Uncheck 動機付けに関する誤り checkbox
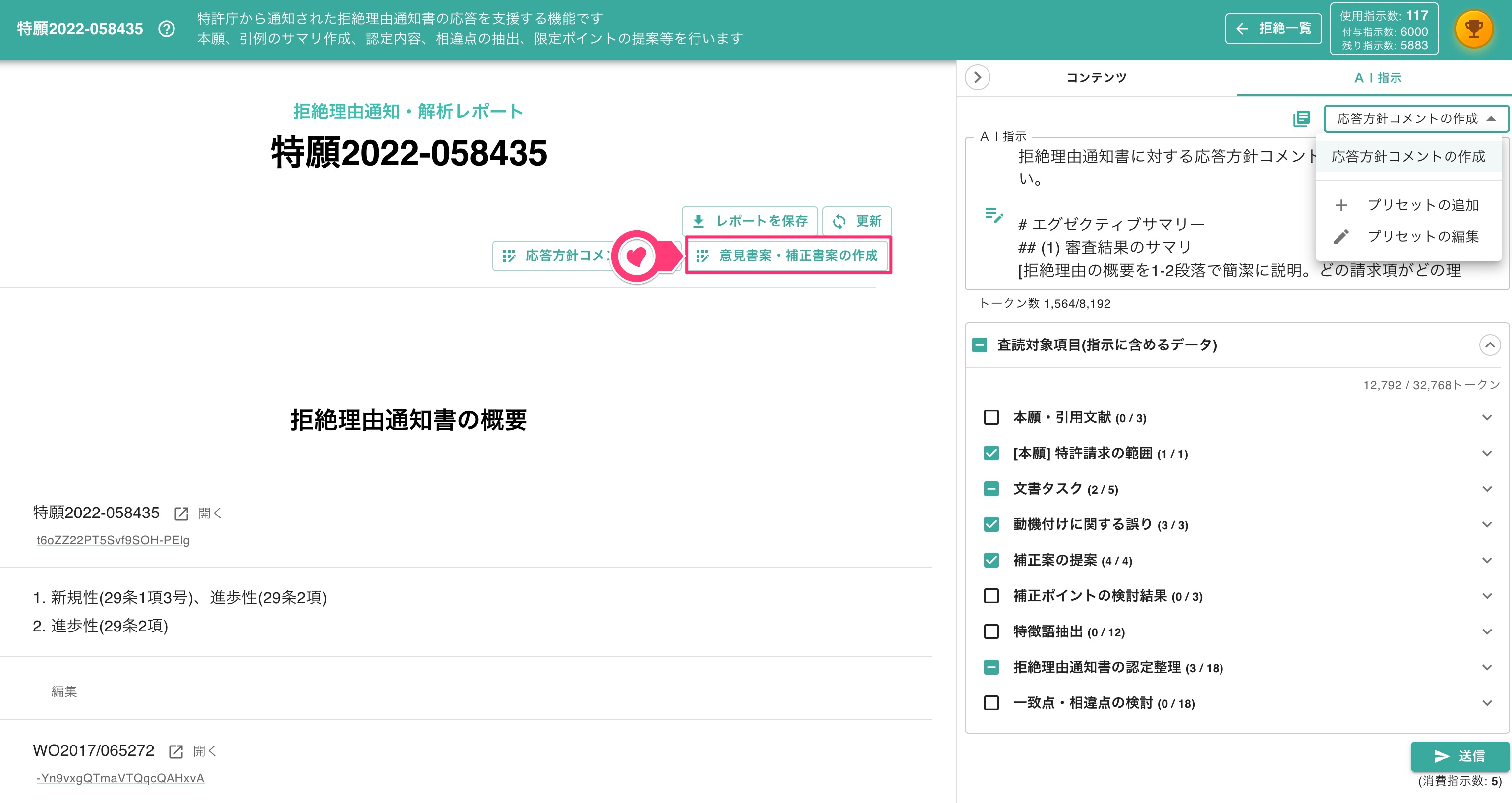Screen dimensions: 1512x803 click(x=991, y=525)
